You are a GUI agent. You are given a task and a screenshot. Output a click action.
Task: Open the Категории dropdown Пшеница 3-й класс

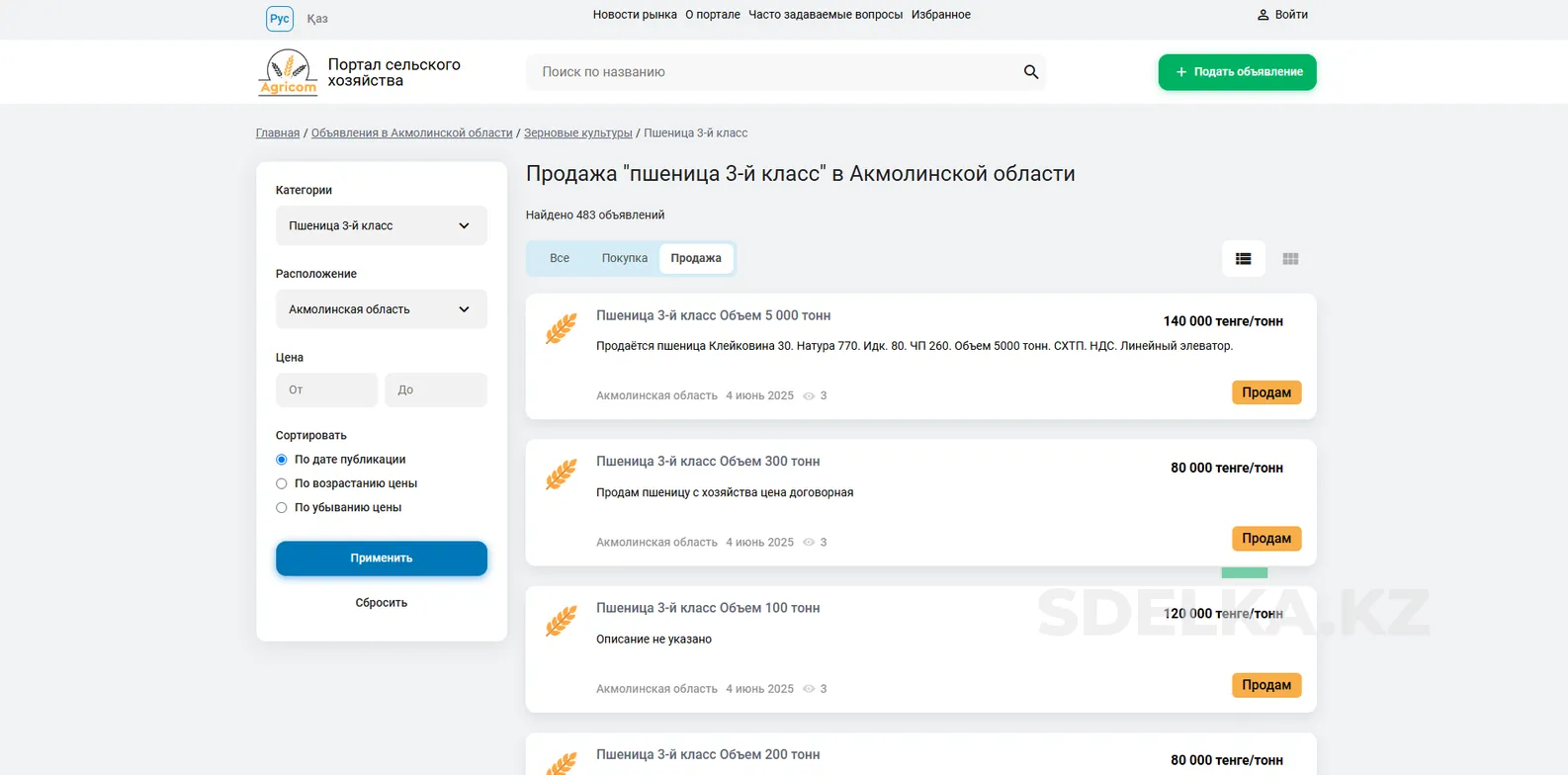[x=382, y=225]
